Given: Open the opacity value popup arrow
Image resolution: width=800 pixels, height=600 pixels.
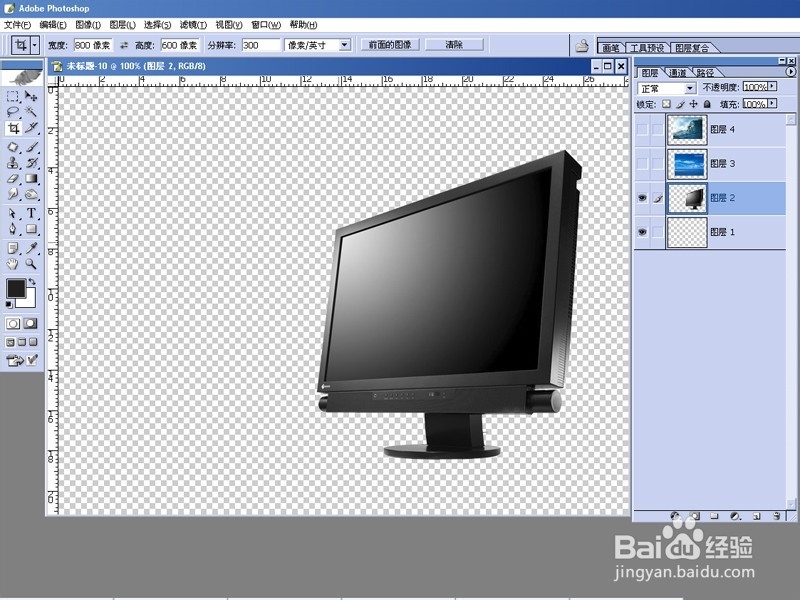Looking at the screenshot, I should tap(771, 88).
